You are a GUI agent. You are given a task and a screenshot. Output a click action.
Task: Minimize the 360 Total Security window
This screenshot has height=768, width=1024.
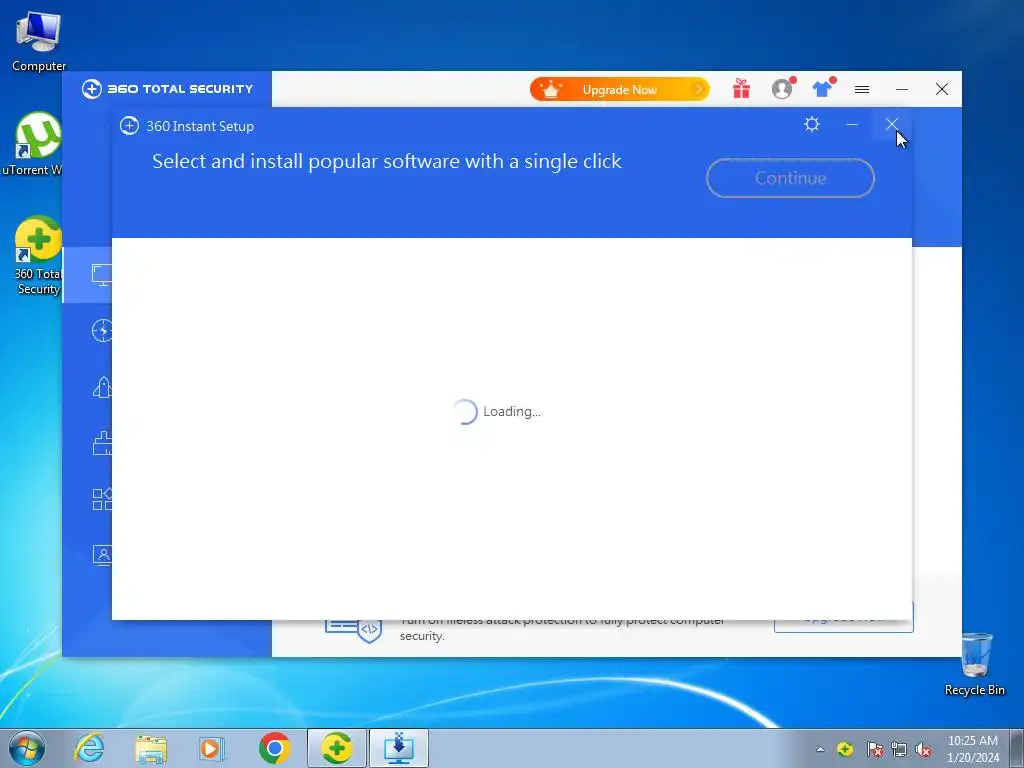coord(902,89)
